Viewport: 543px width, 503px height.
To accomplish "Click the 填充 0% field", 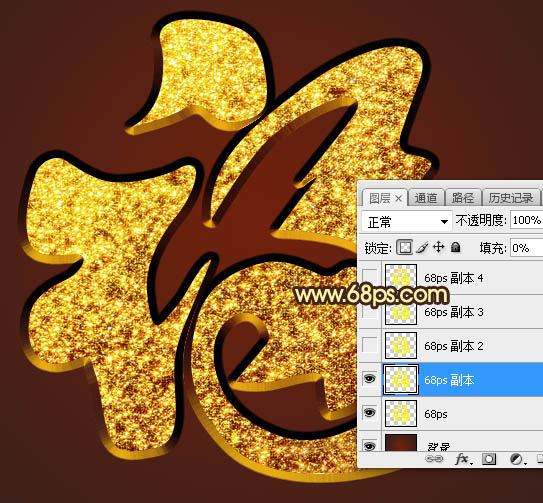I will pos(526,248).
